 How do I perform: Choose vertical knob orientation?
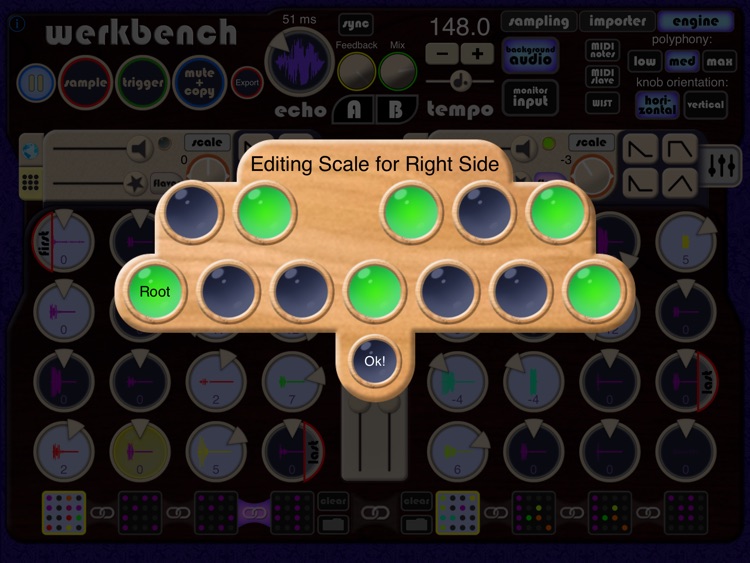point(706,105)
